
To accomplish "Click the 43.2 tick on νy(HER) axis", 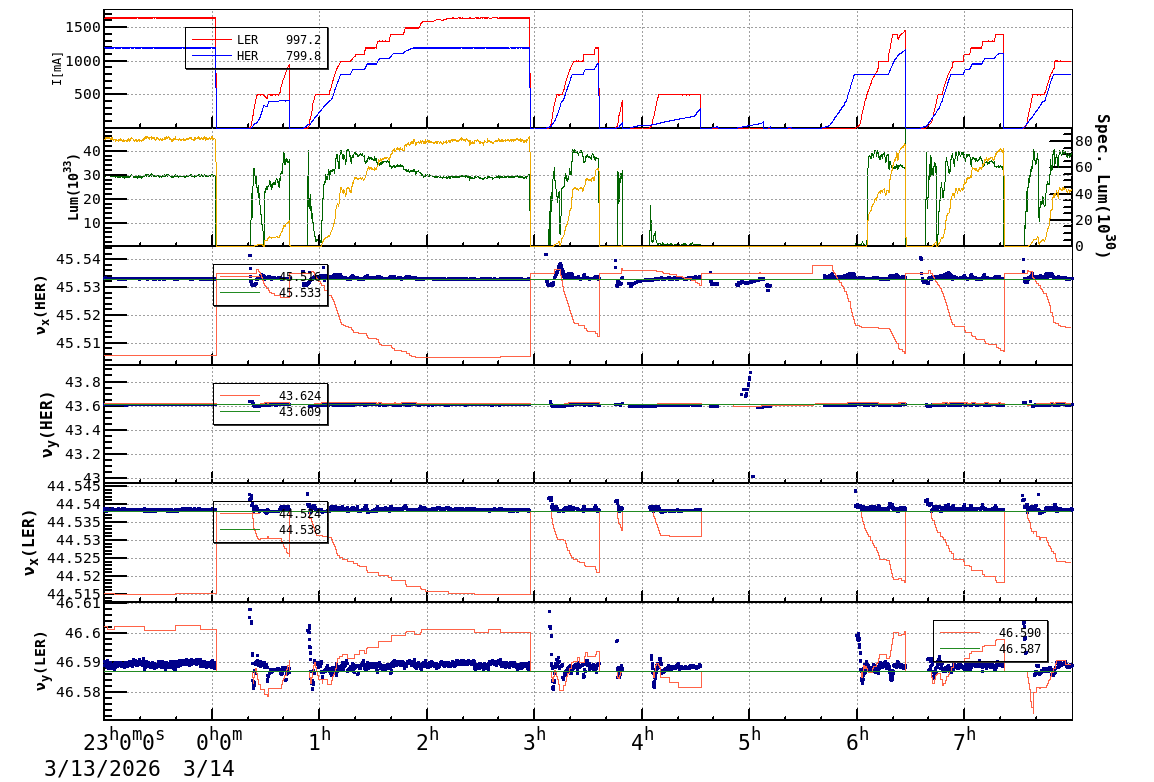I will [83, 454].
